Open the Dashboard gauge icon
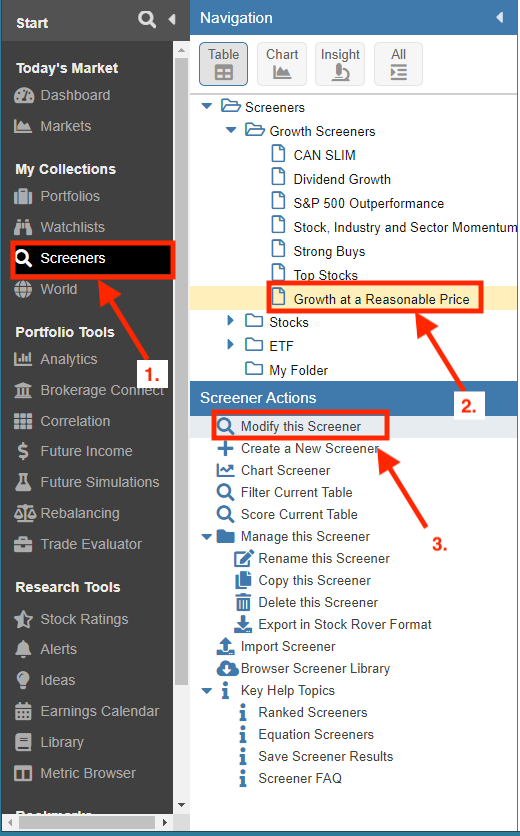The width and height of the screenshot is (520, 836). (23, 95)
